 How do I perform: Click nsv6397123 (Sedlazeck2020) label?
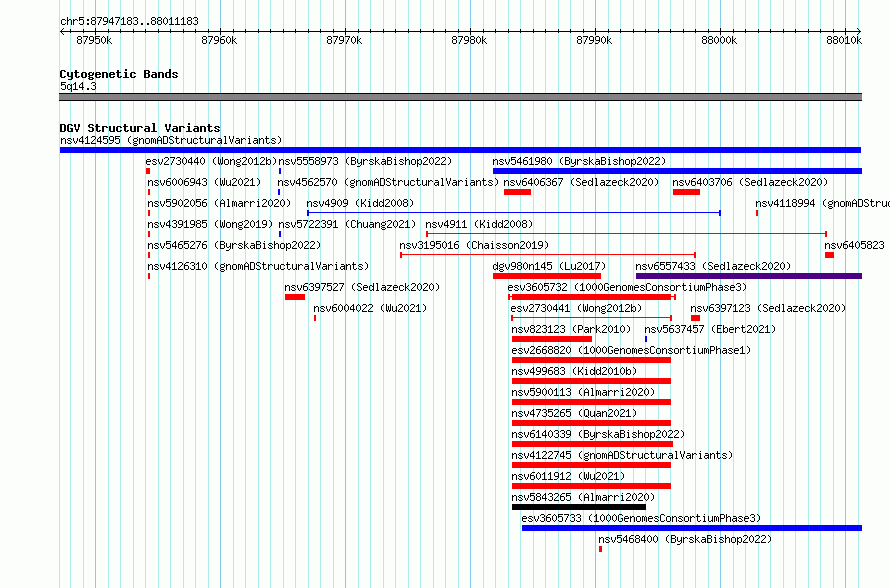[768, 308]
